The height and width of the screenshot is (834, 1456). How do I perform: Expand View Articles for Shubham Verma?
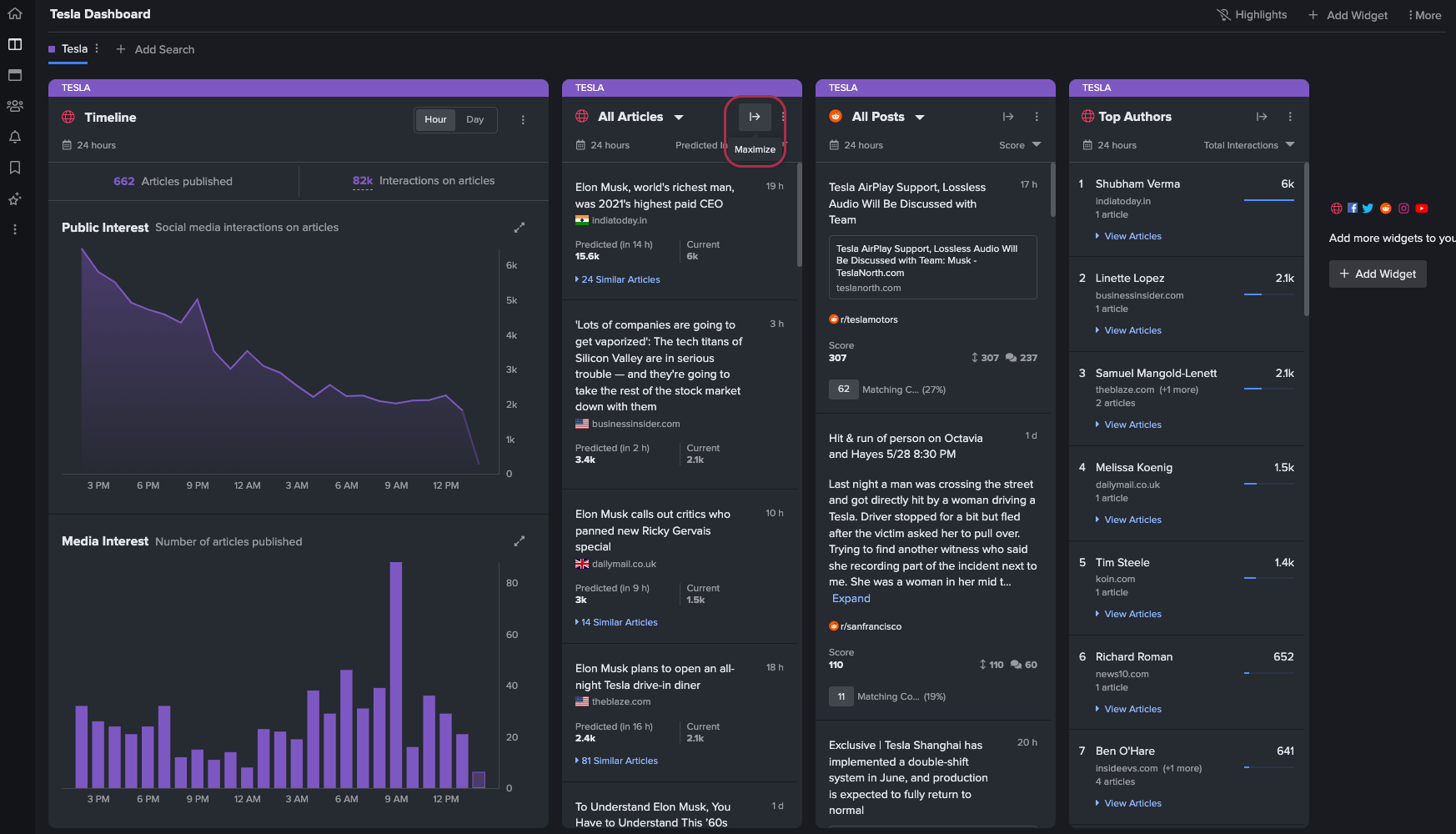(1129, 236)
